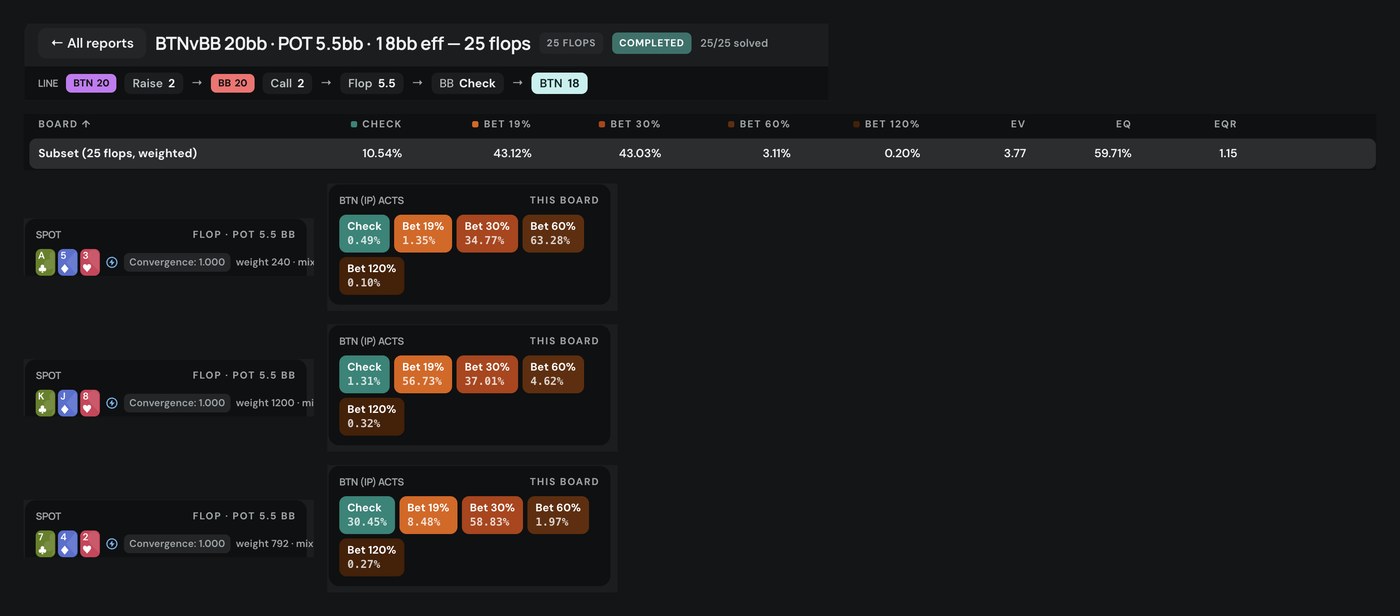Click Bet 60% 4.62% on the K-J-8 board
The image size is (1400, 616).
[553, 374]
